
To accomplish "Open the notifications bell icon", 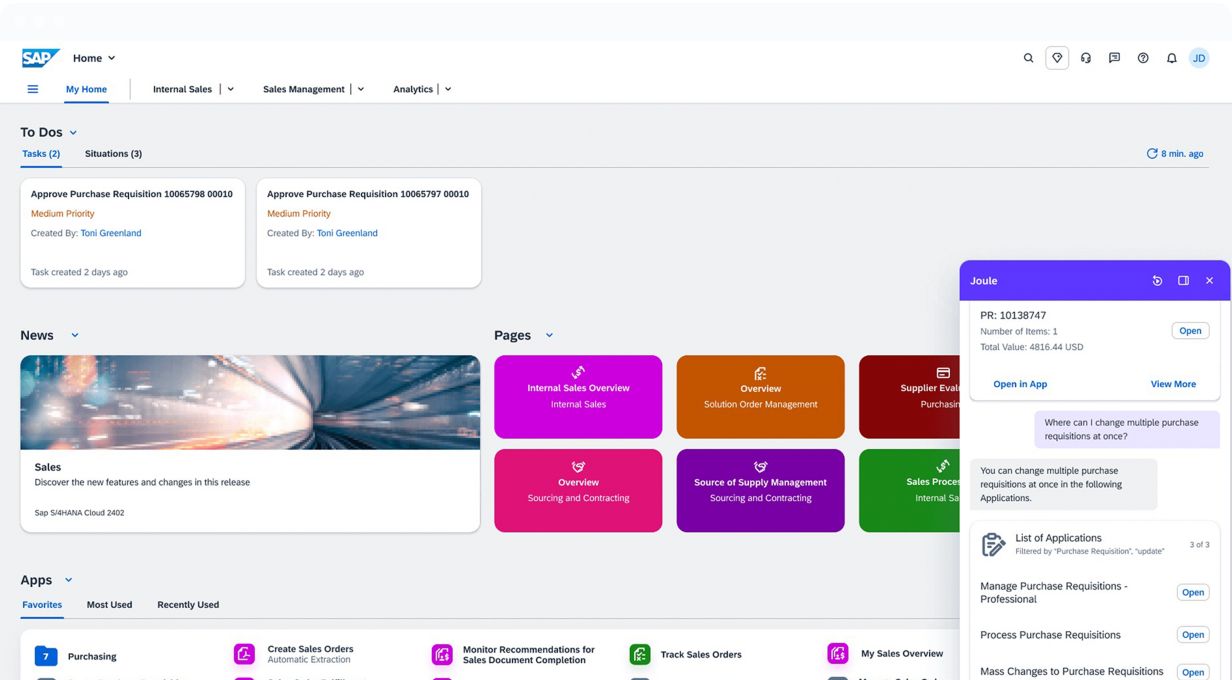I will pyautogui.click(x=1171, y=58).
